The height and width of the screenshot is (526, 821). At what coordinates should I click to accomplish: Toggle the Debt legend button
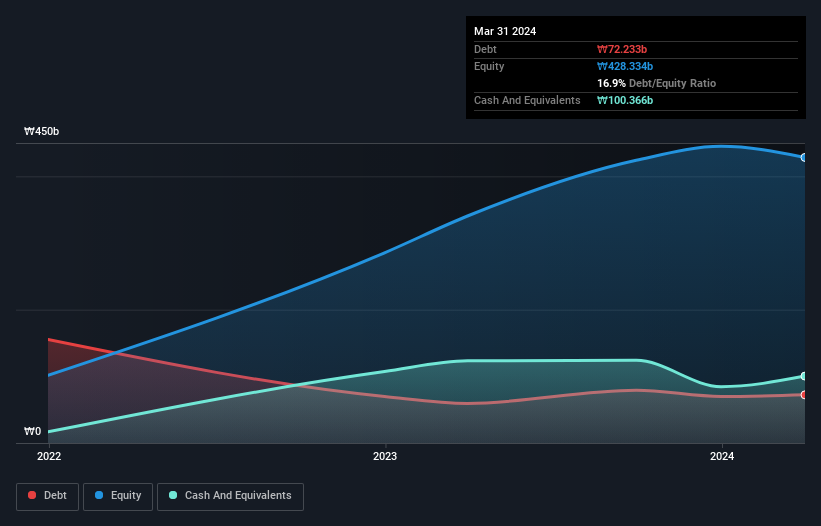[47, 496]
